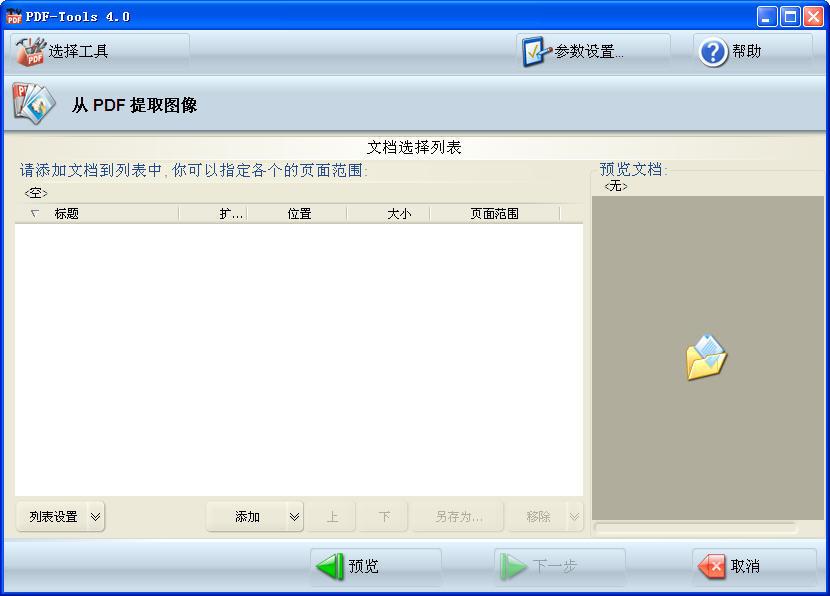Image resolution: width=830 pixels, height=596 pixels.
Task: Click the PDF-Tools title bar application icon
Action: (12, 15)
